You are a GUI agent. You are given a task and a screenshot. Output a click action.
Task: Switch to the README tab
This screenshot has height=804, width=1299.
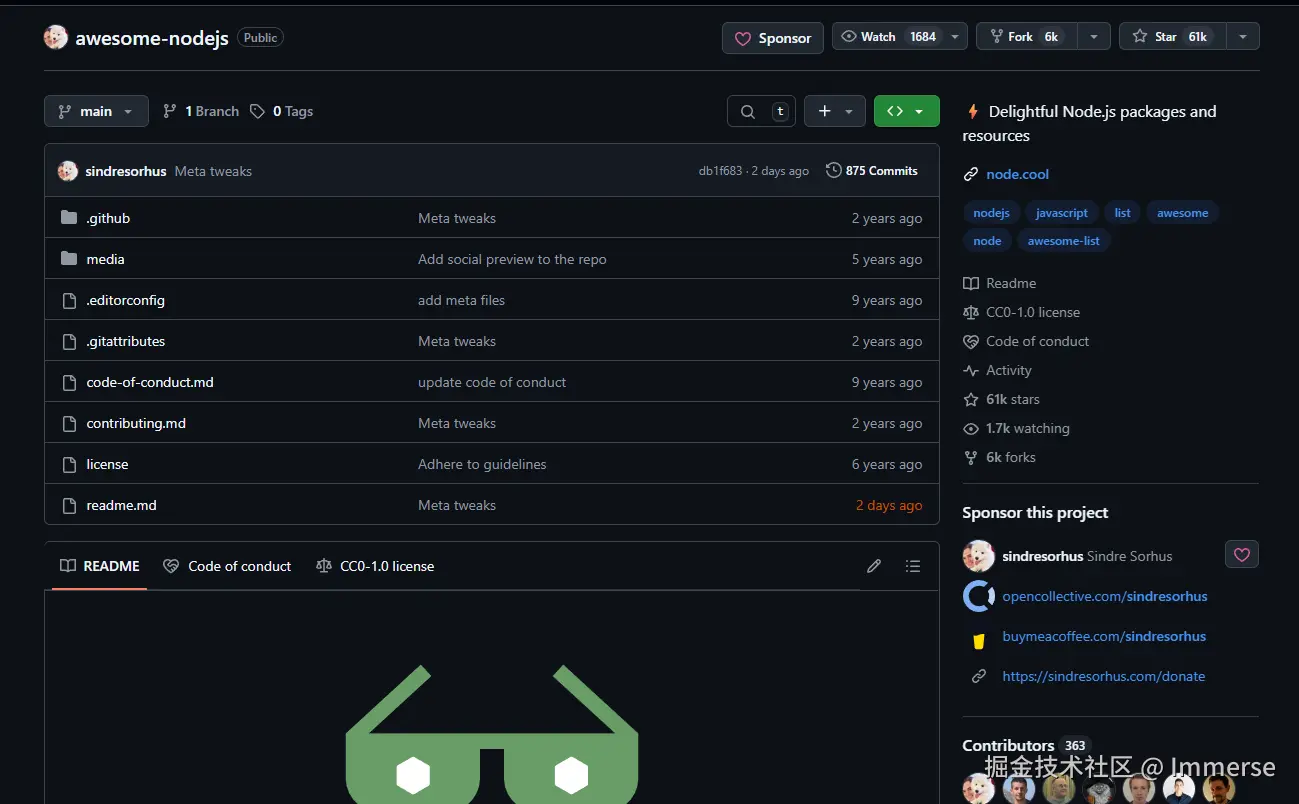100,566
